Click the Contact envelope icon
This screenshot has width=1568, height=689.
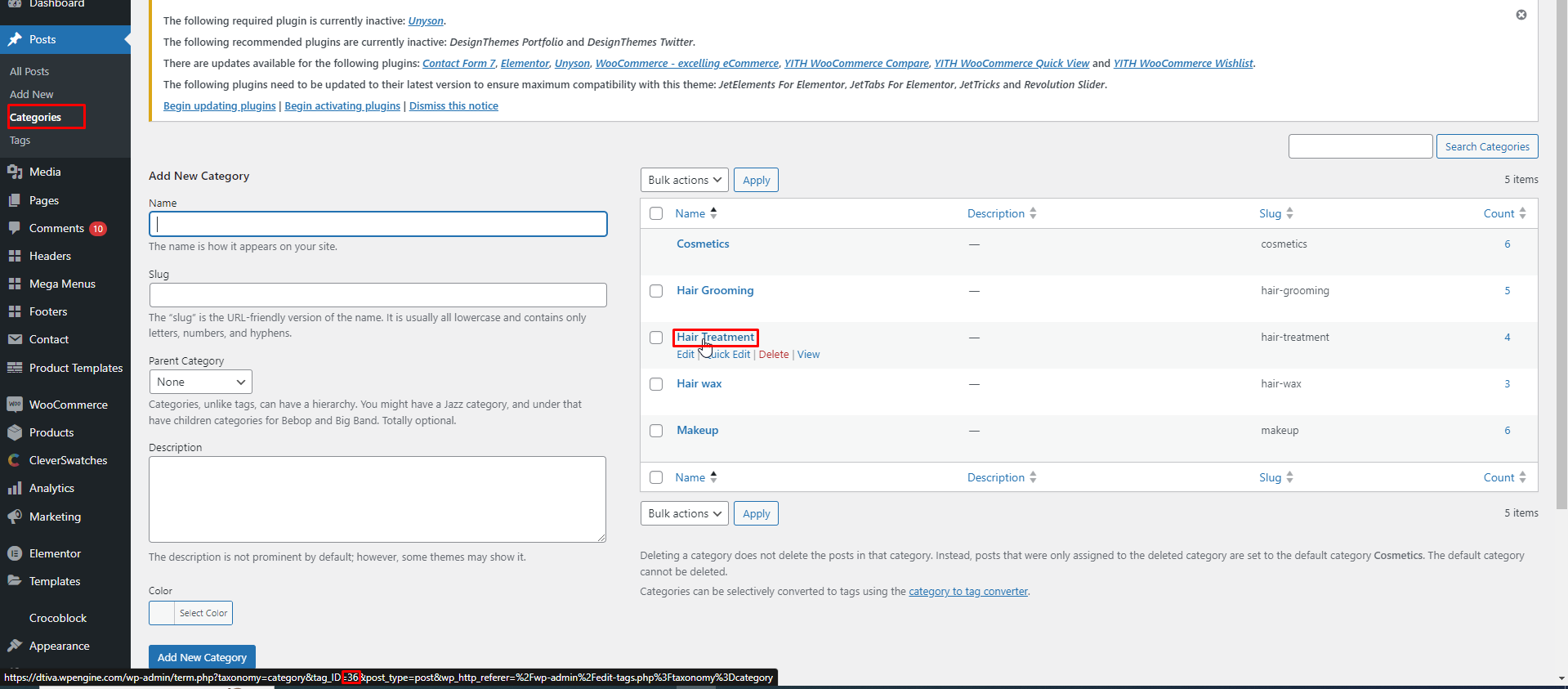(15, 339)
